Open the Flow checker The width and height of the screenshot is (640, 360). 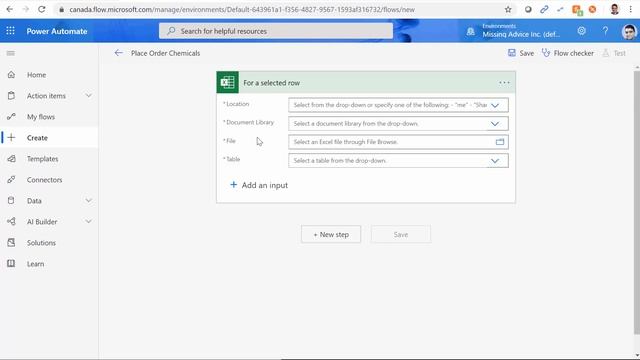coord(568,53)
